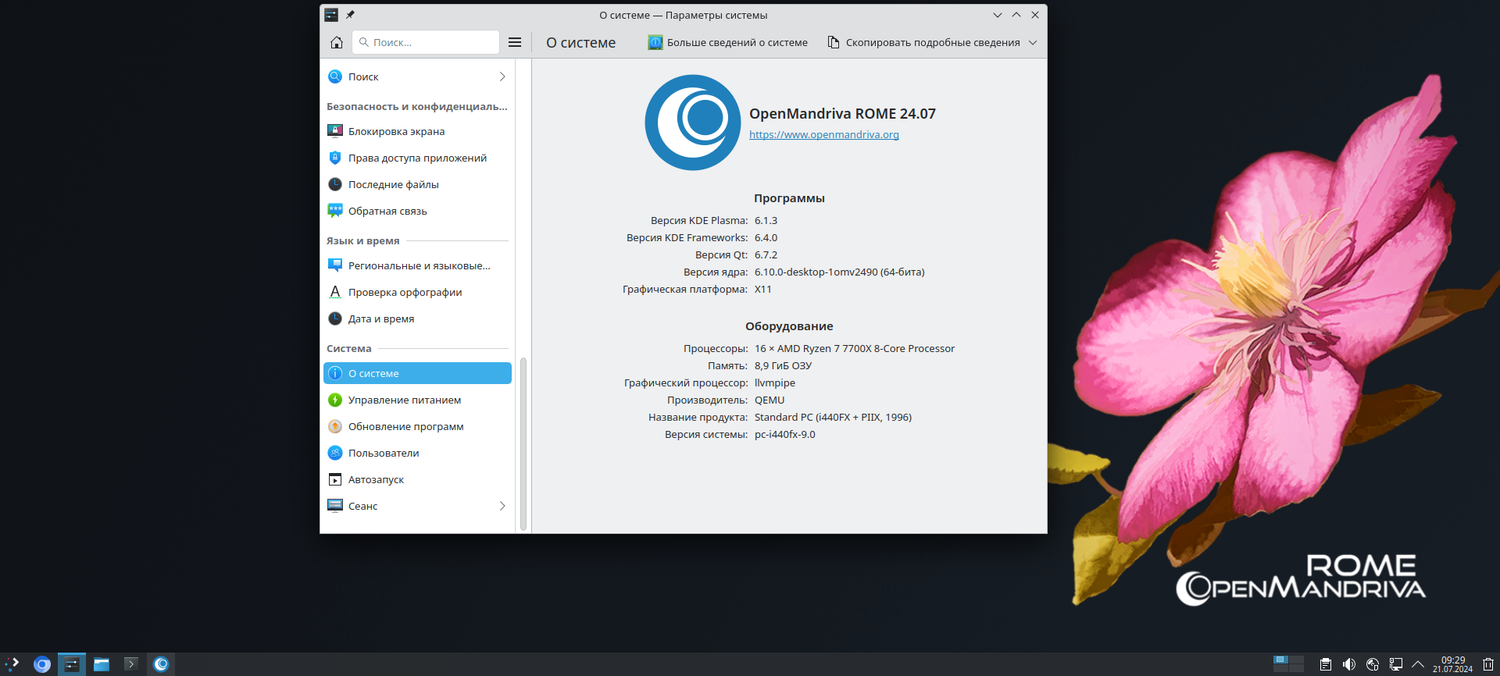Image resolution: width=1500 pixels, height=676 pixels.
Task: Show hidden system tray icons arrow
Action: (1419, 664)
